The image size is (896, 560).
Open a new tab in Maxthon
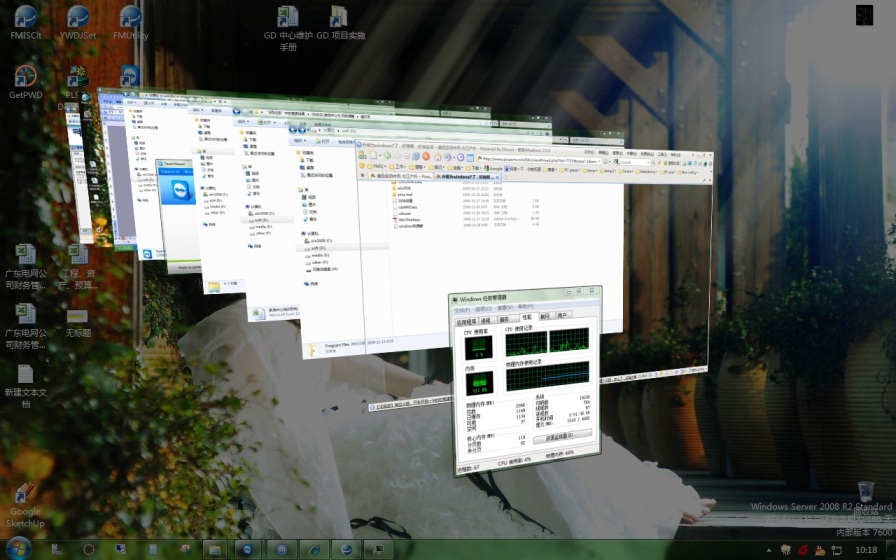coord(505,178)
